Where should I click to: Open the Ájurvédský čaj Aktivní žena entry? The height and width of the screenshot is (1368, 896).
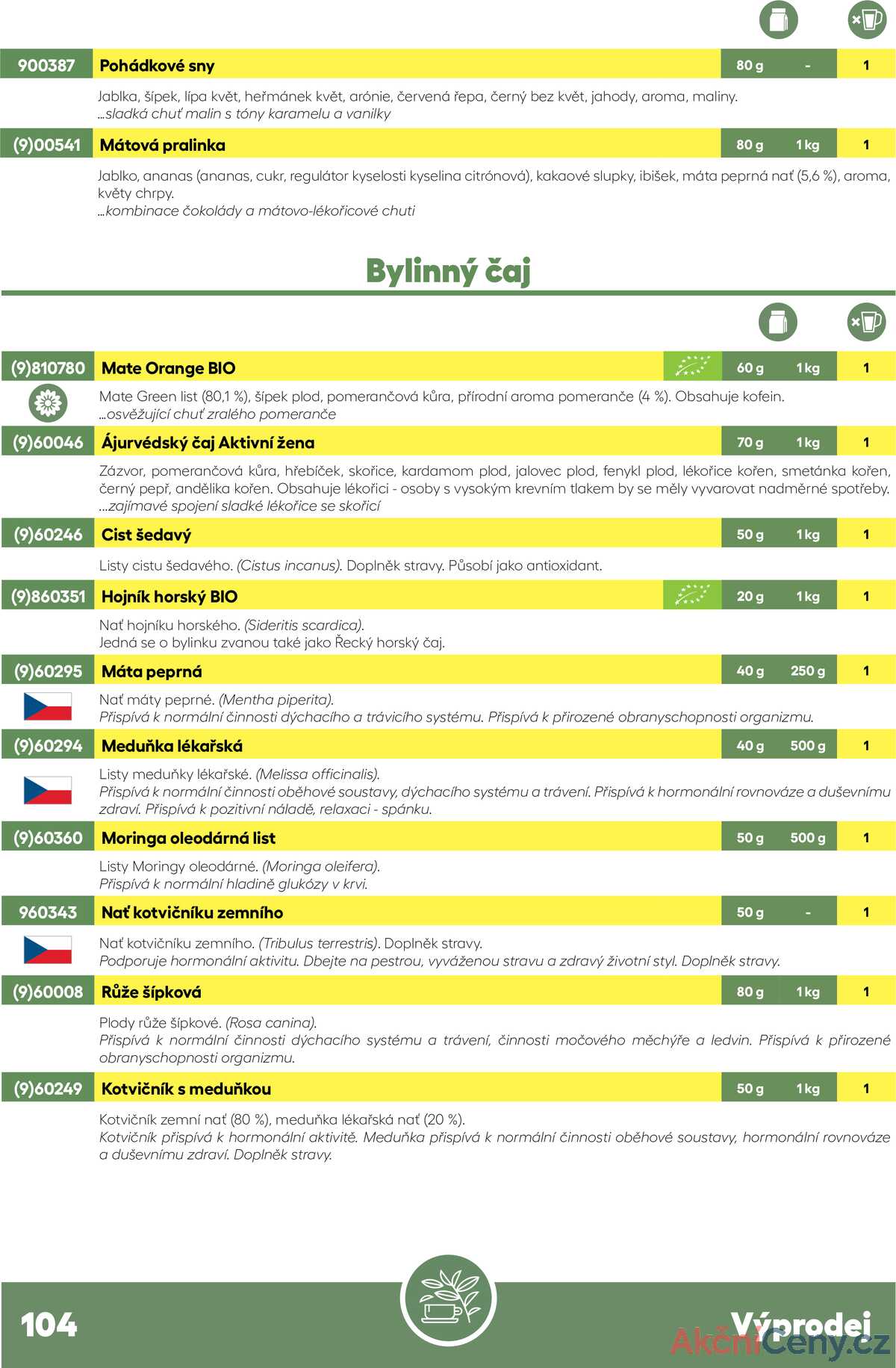[x=208, y=442]
